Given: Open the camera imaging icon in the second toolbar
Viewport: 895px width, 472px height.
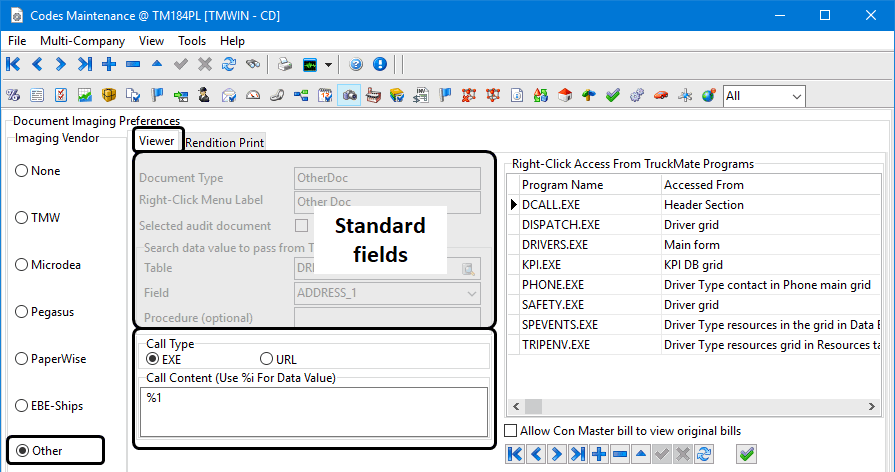Looking at the screenshot, I should pyautogui.click(x=350, y=96).
